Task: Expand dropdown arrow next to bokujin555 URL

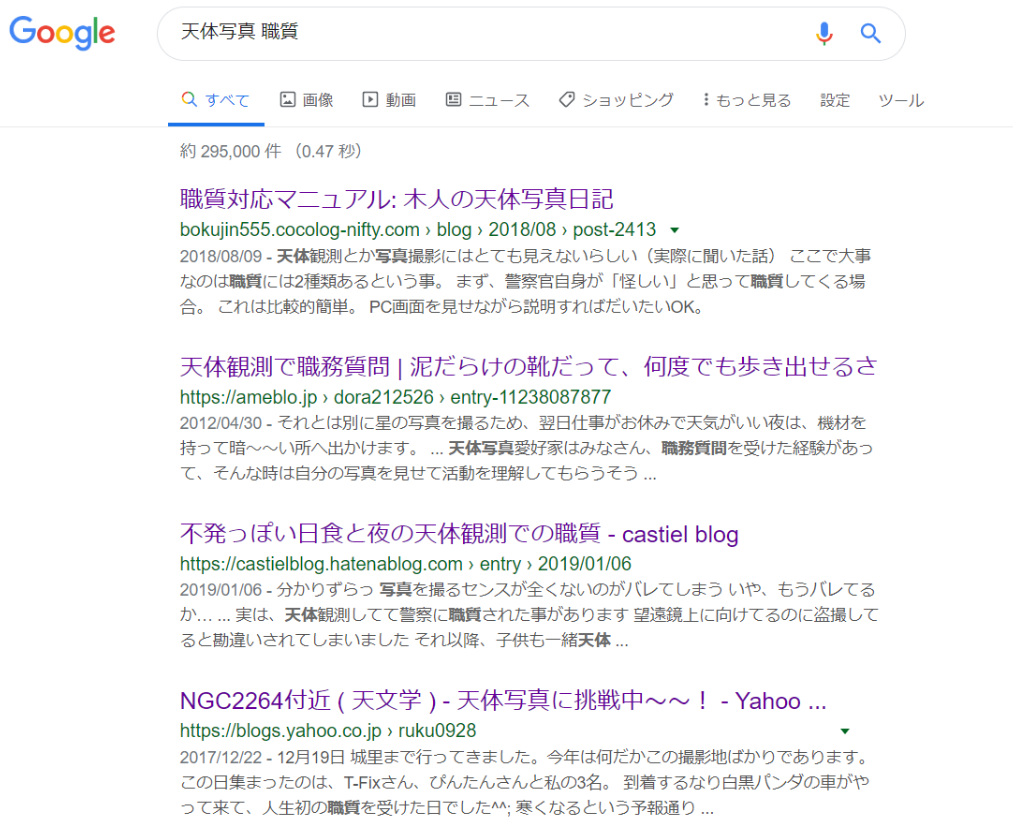Action: (x=675, y=230)
